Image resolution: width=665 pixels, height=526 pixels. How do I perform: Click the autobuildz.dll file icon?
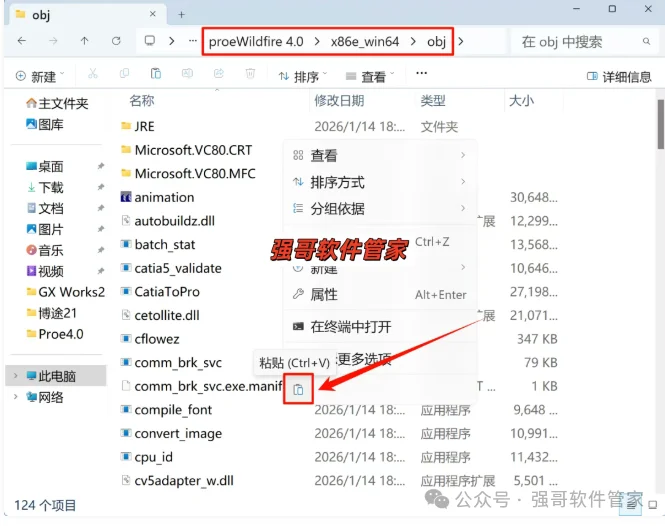[126, 221]
